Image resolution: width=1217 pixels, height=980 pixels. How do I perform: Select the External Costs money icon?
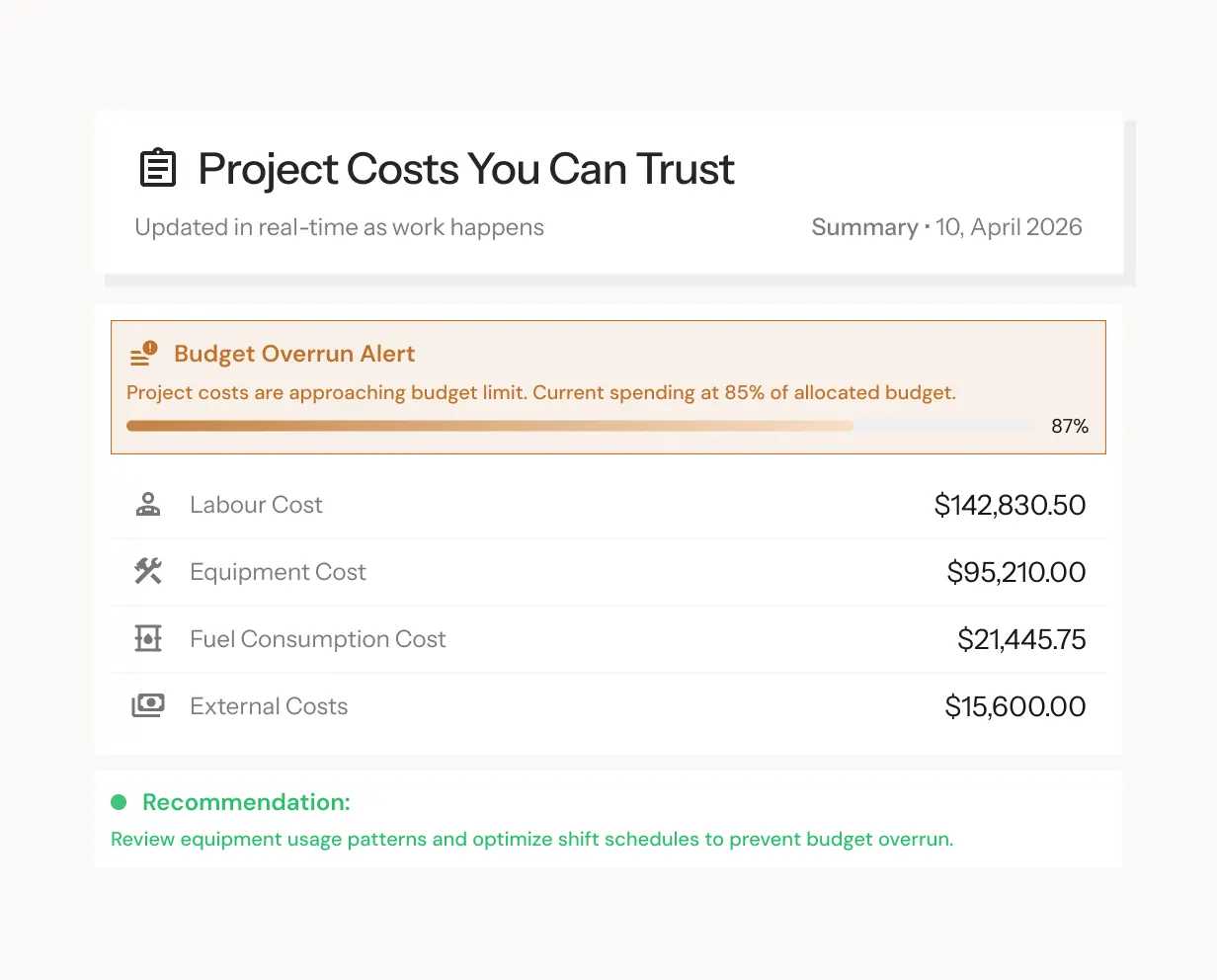[148, 706]
